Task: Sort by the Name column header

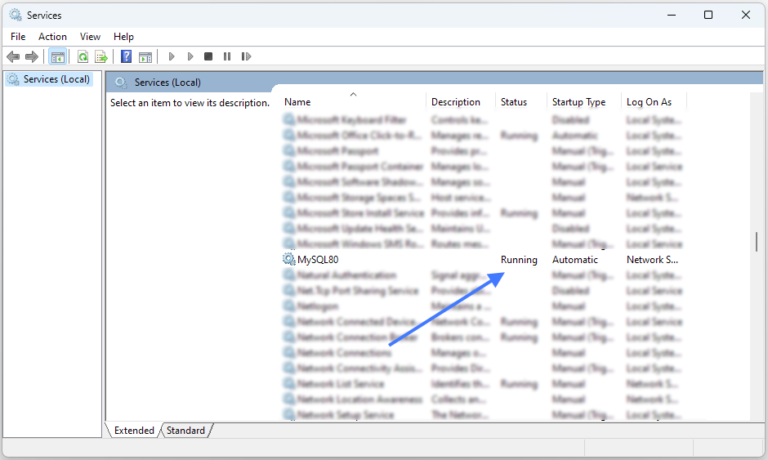Action: [353, 102]
